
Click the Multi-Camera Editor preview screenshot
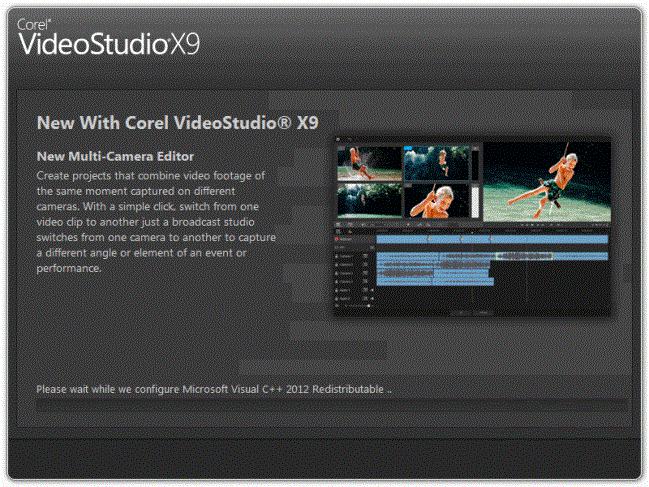(472, 227)
